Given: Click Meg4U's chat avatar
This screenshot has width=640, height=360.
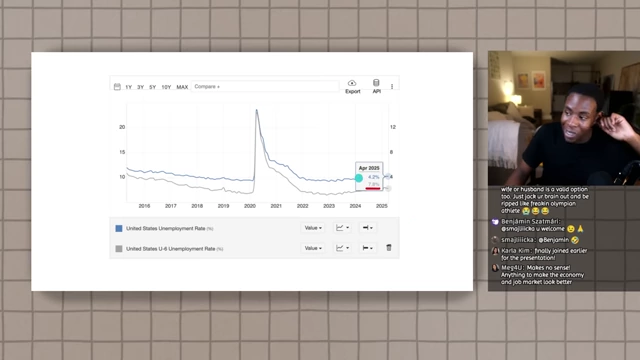Looking at the screenshot, I should coord(495,268).
